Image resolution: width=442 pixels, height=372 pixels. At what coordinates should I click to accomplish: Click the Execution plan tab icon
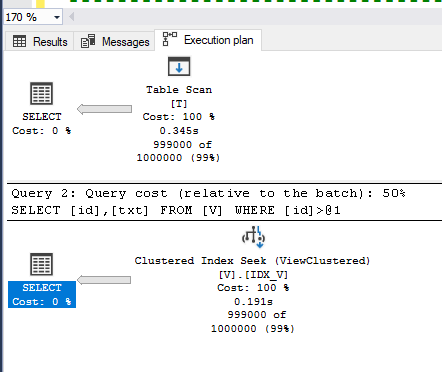[170, 39]
